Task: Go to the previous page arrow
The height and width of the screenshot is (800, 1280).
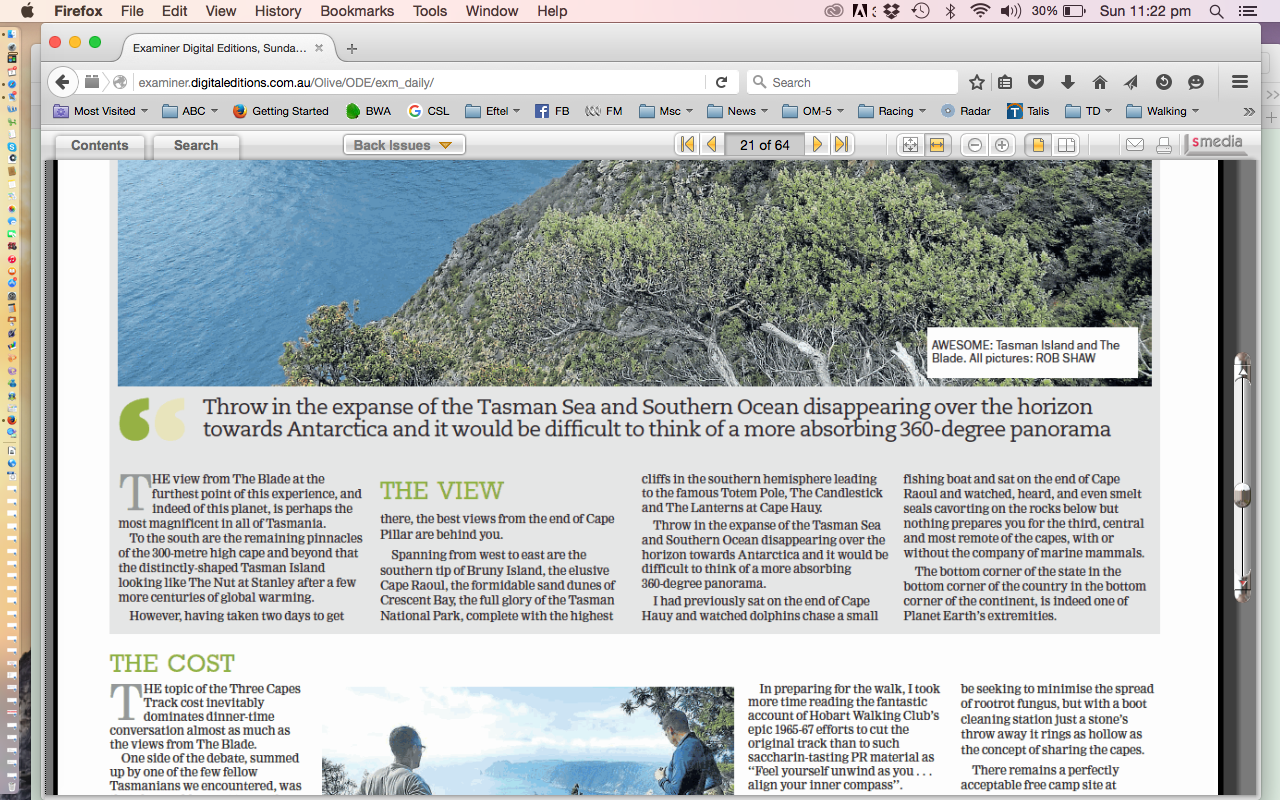Action: (711, 145)
